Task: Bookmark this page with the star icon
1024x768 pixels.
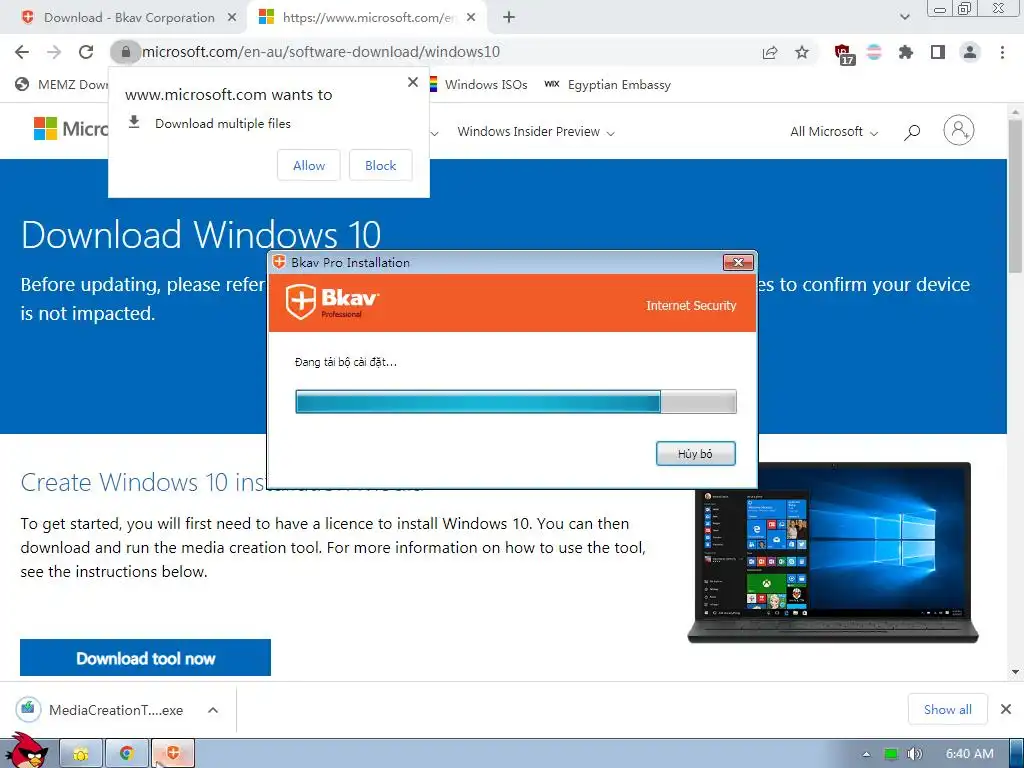Action: 802,52
